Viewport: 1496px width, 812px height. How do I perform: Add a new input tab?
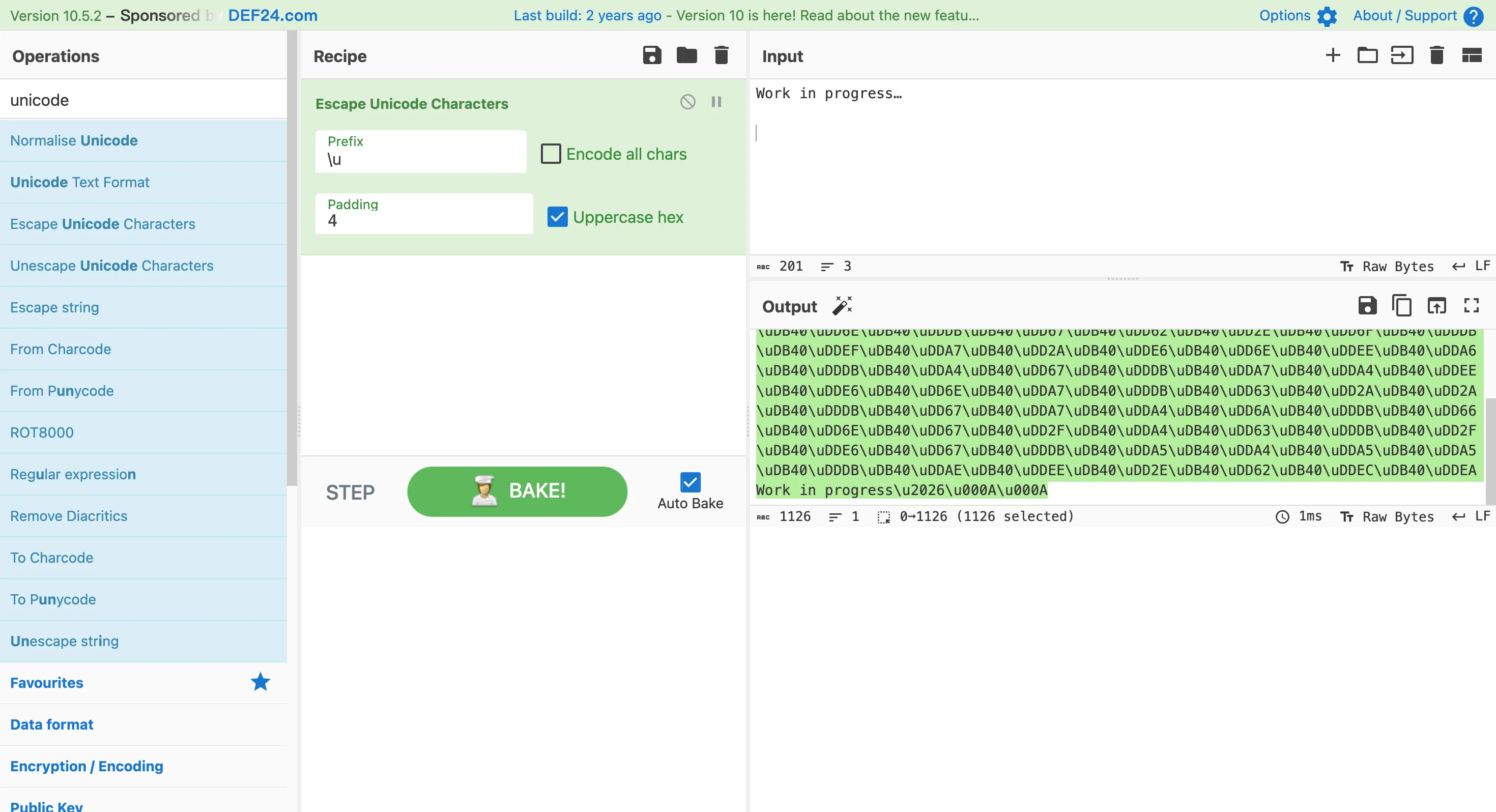tap(1333, 56)
